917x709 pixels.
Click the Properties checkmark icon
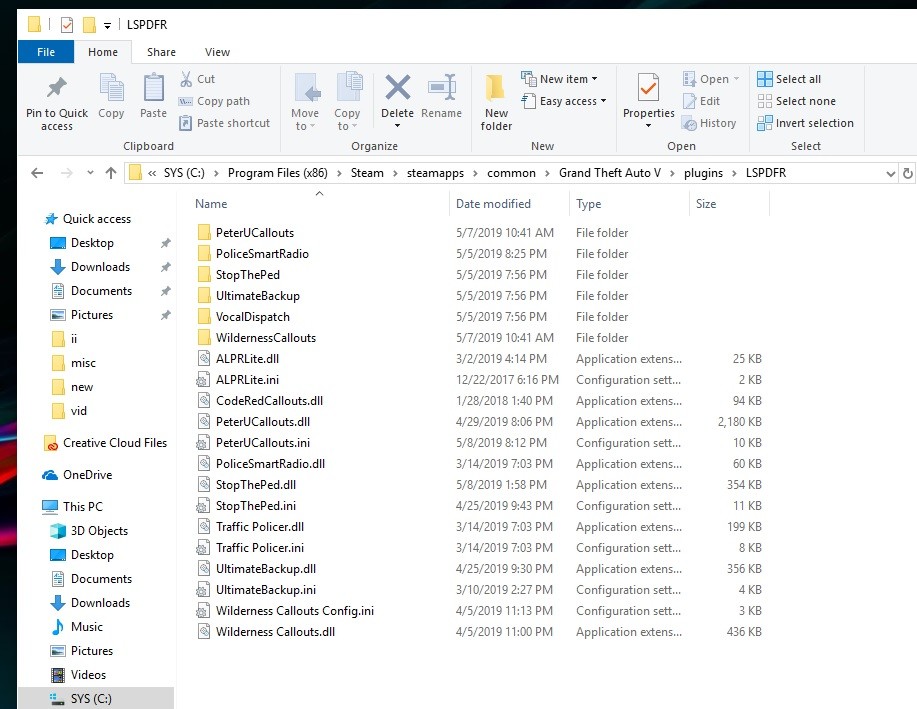[649, 88]
